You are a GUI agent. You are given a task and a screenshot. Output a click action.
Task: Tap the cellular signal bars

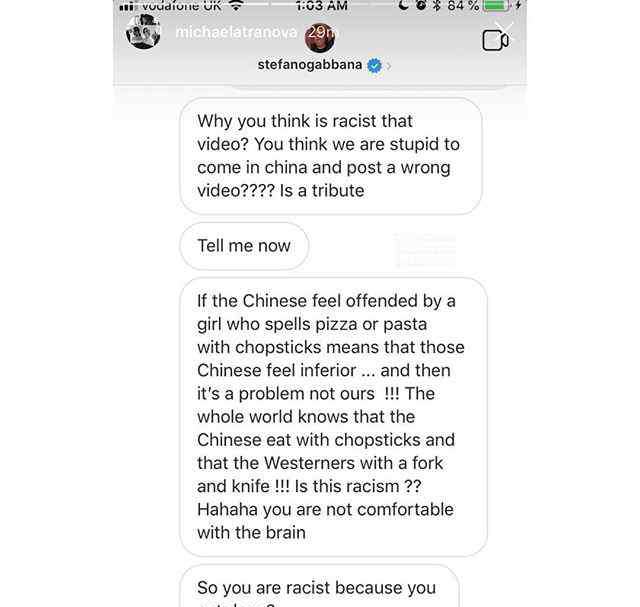[x=127, y=7]
